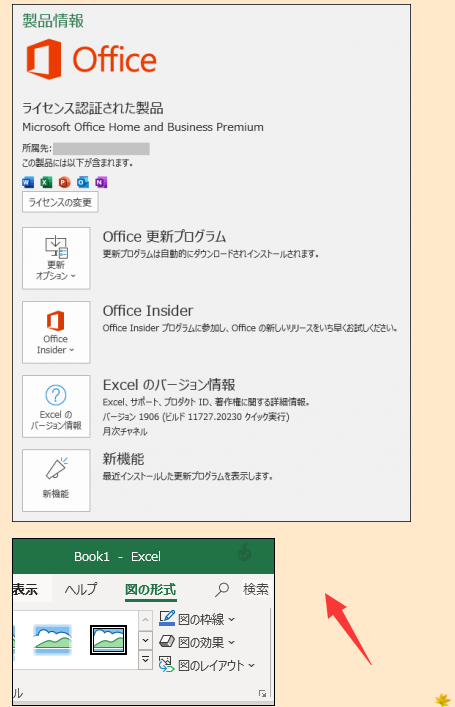455x707 pixels.
Task: Click the search magnifier icon
Action: coord(222,589)
